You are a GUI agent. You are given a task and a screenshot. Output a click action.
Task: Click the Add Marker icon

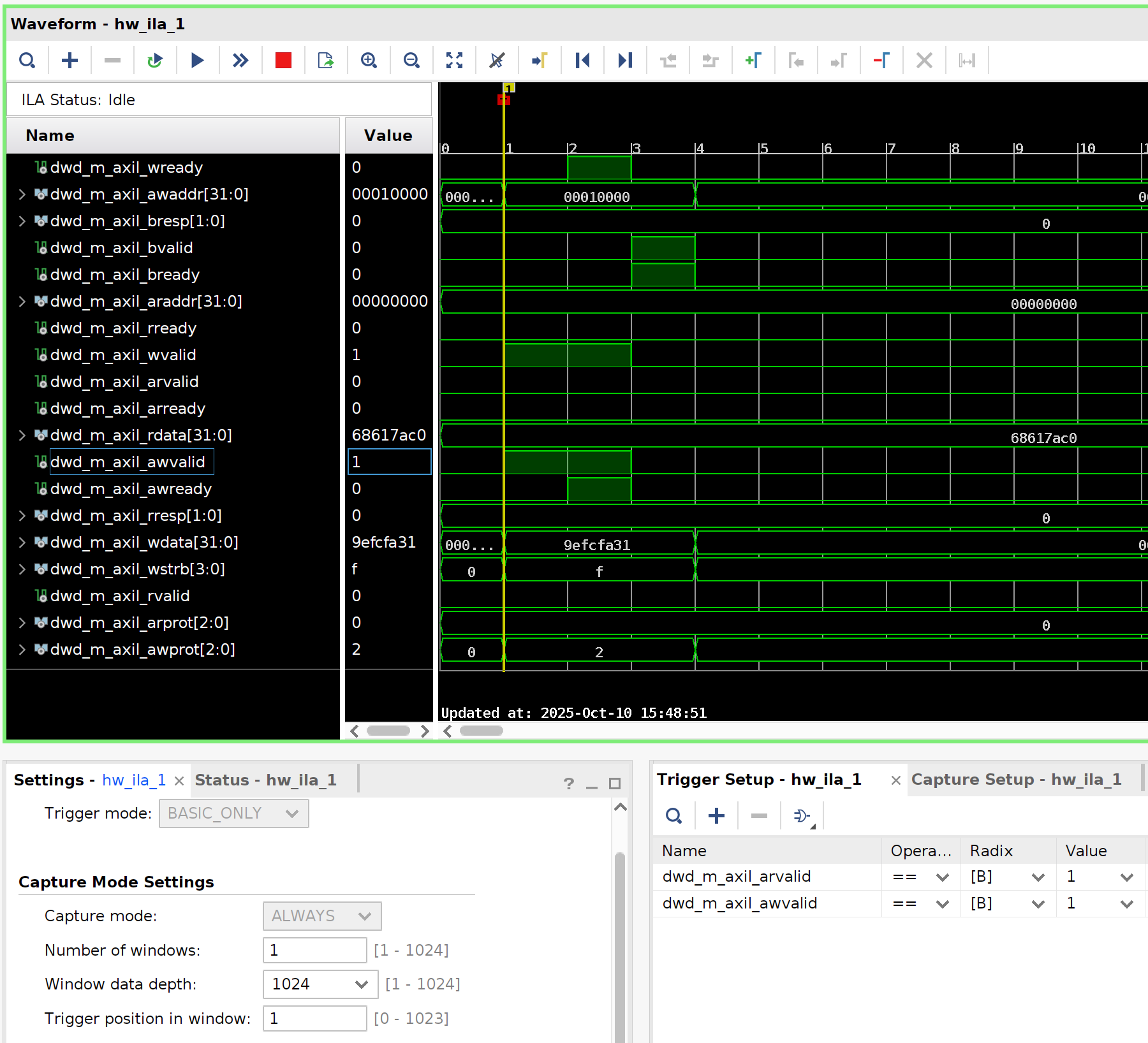pyautogui.click(x=753, y=61)
